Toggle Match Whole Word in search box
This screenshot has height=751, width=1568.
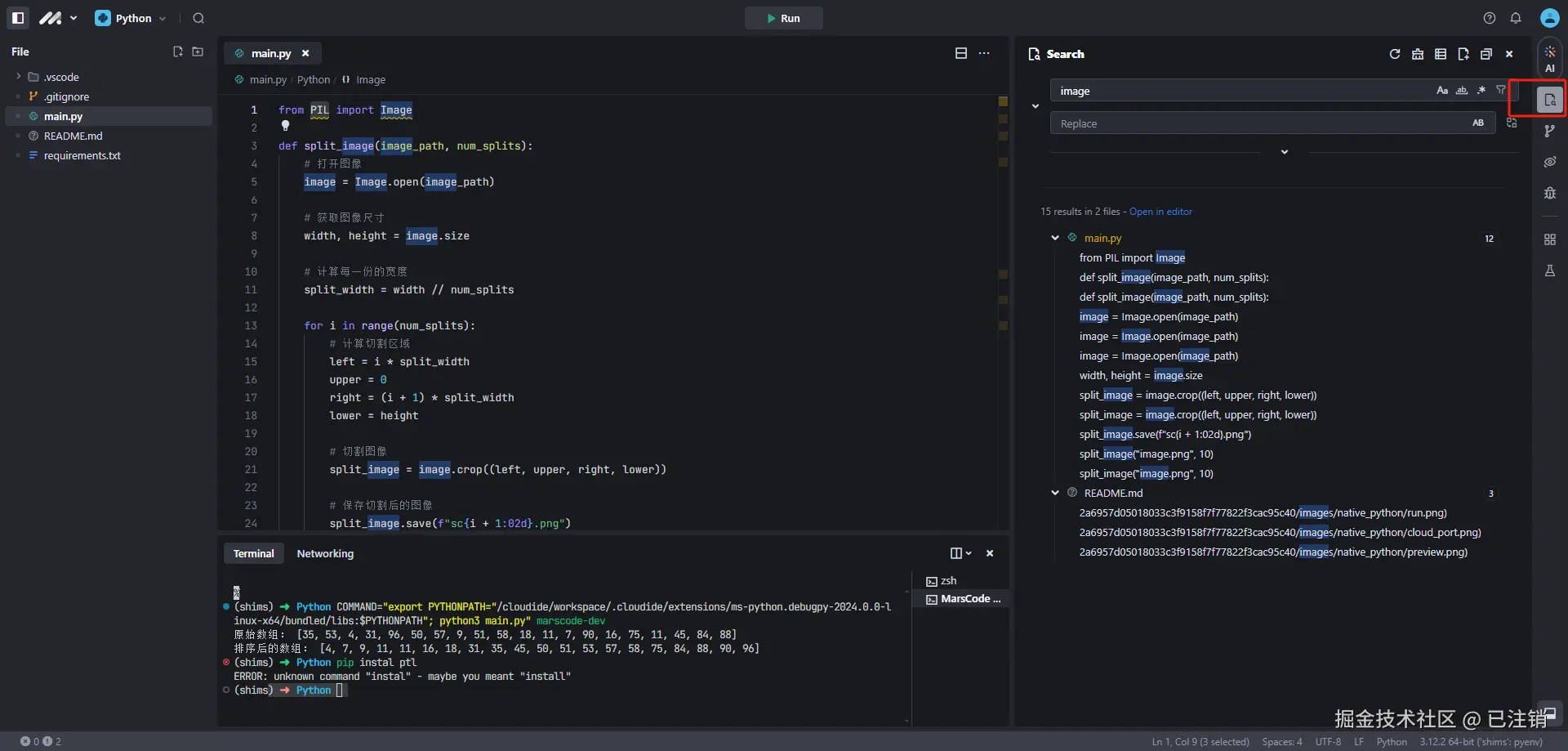pos(1462,91)
